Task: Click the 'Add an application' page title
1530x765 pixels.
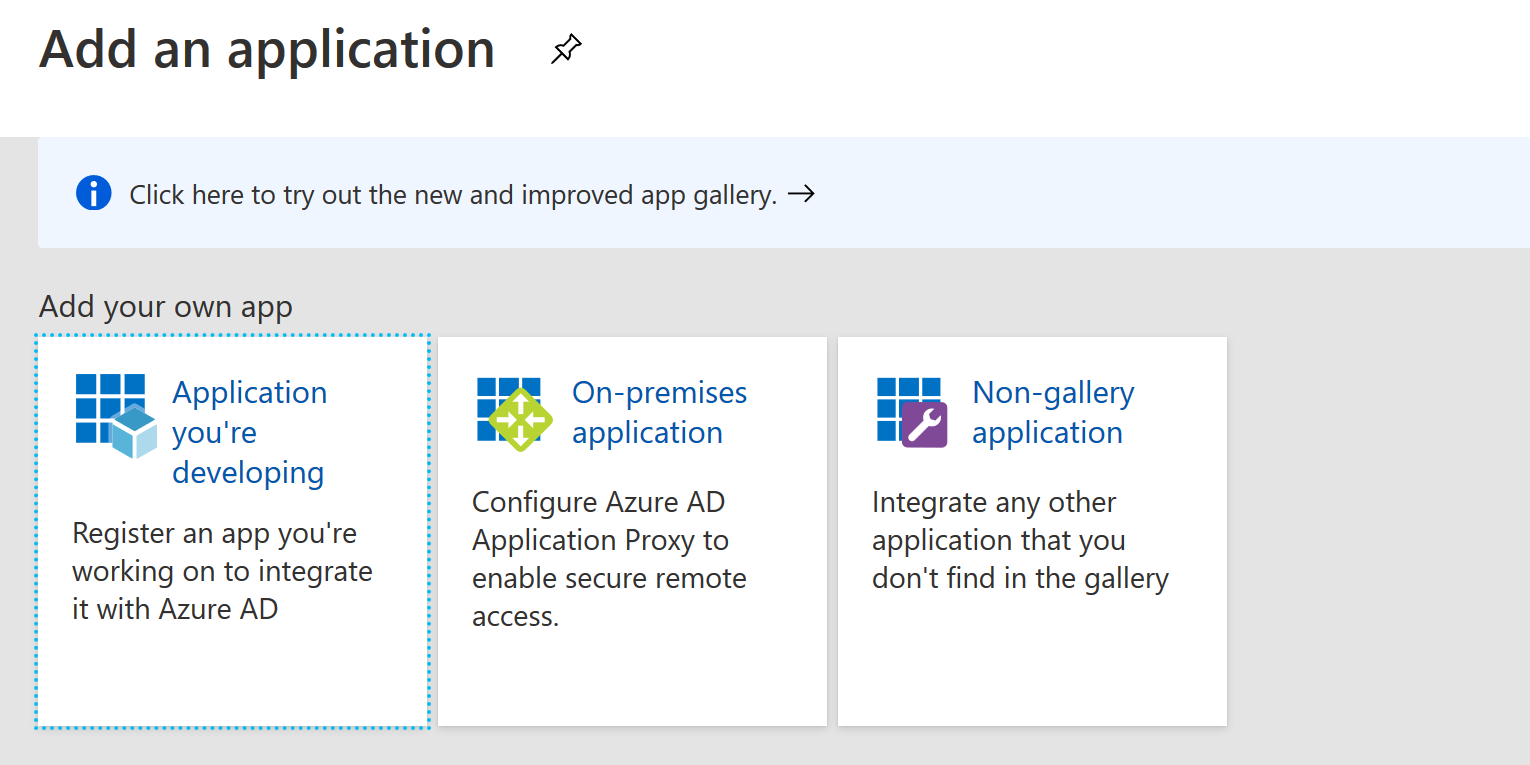Action: click(x=267, y=49)
